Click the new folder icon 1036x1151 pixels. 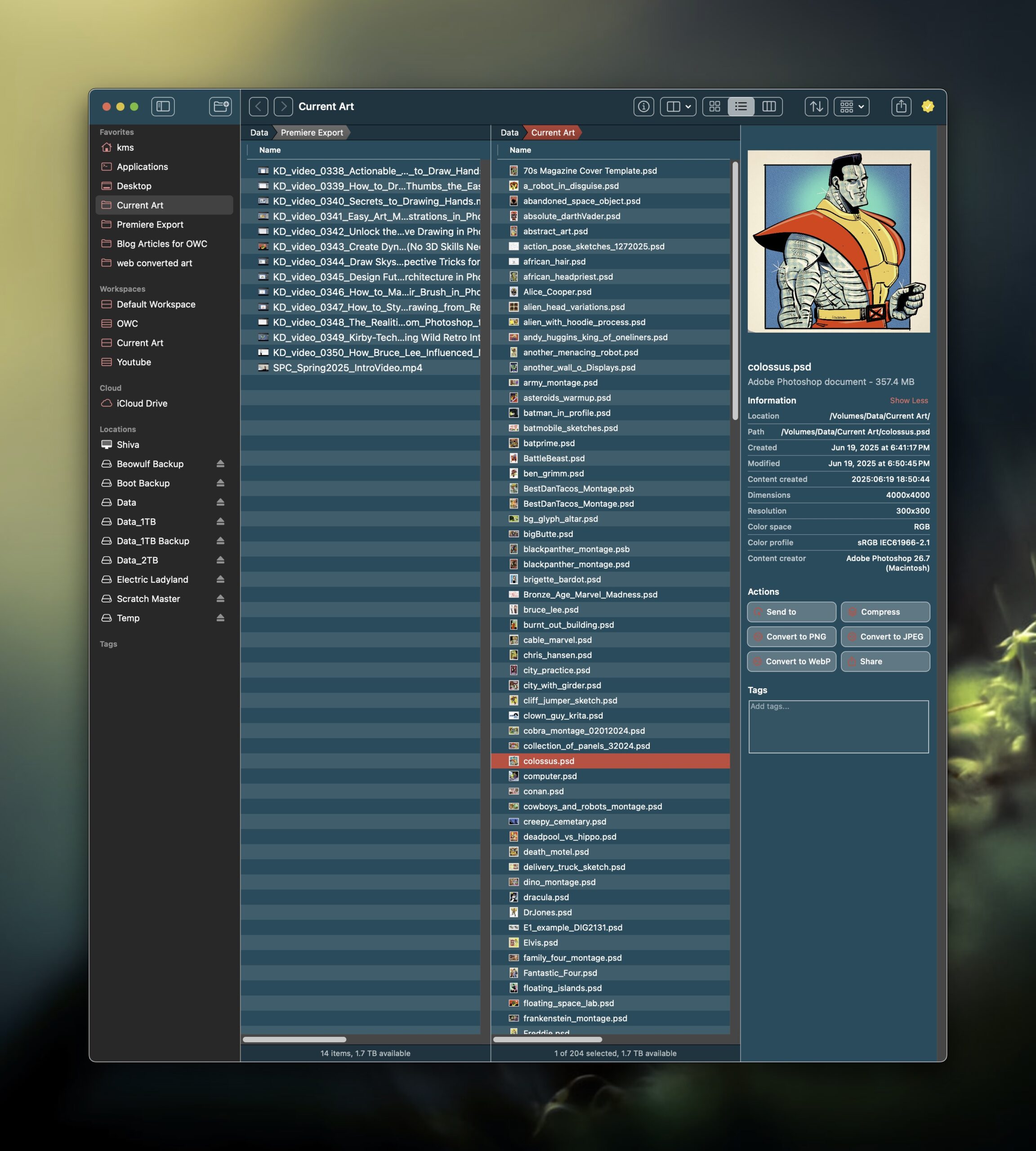(220, 107)
